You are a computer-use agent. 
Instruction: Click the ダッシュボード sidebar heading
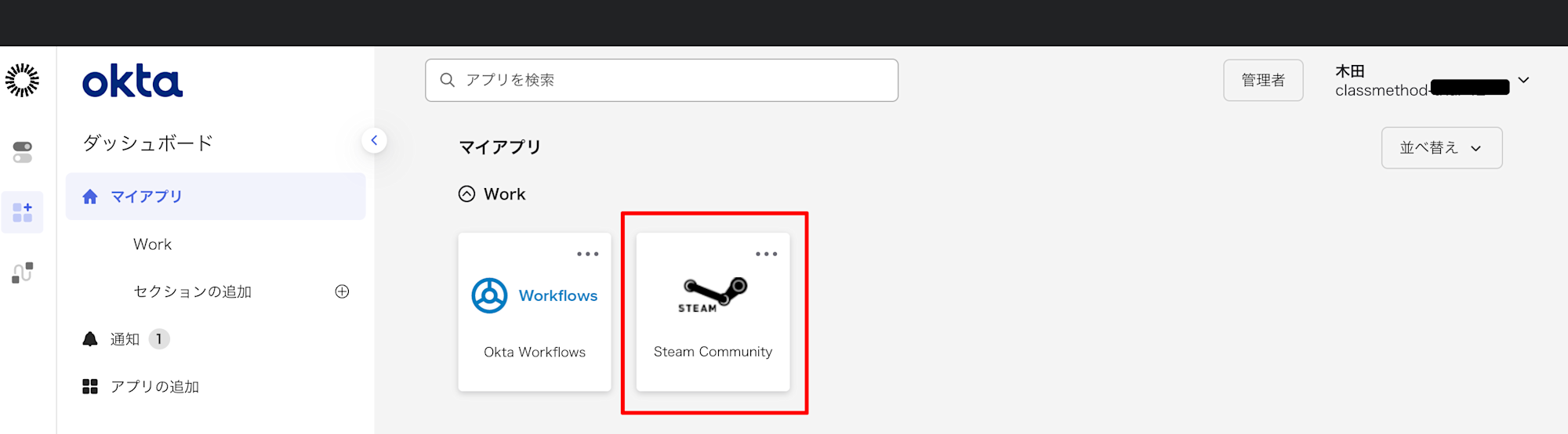pyautogui.click(x=148, y=143)
